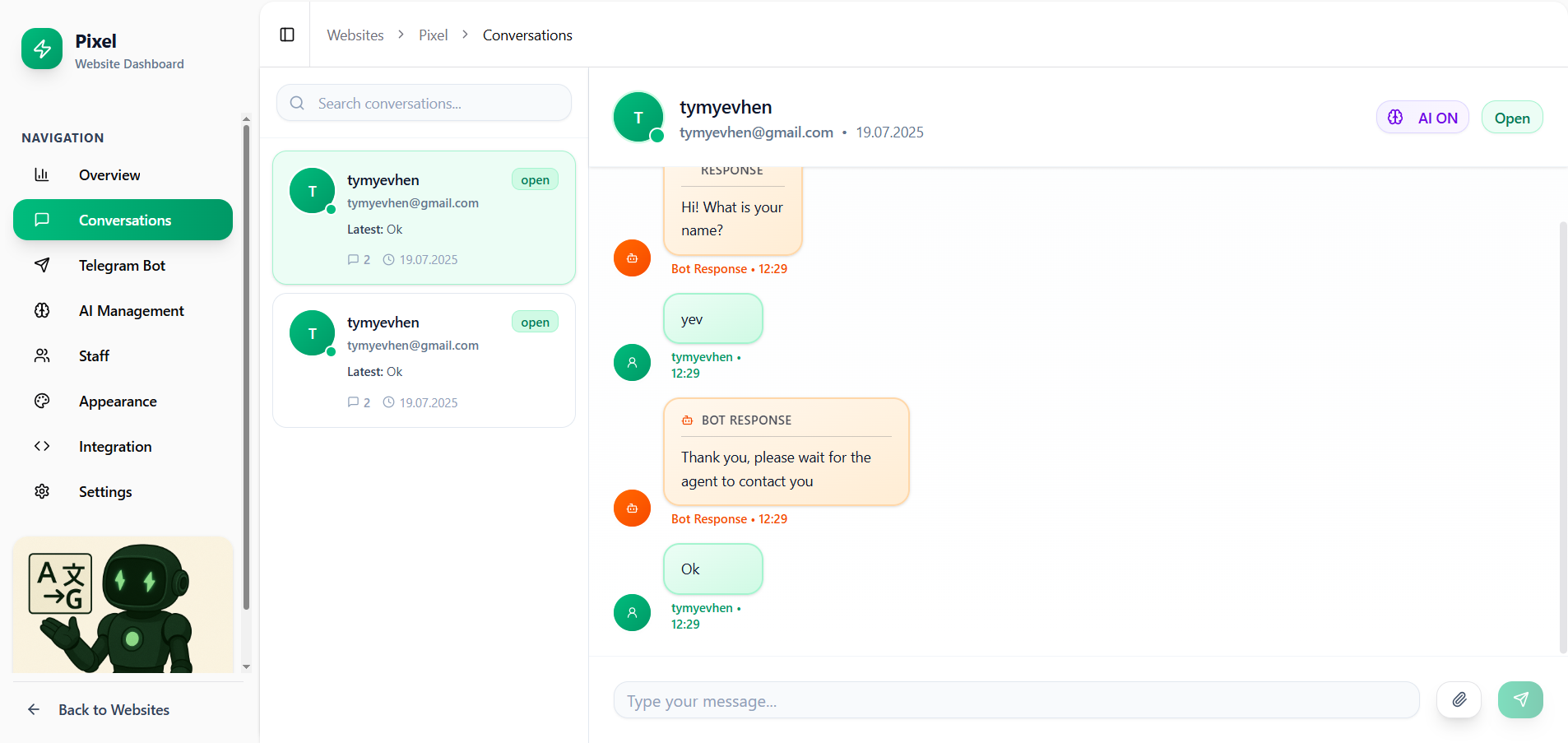Toggle the Open status for the conversation
Viewport: 1568px width, 743px height.
[x=1511, y=117]
